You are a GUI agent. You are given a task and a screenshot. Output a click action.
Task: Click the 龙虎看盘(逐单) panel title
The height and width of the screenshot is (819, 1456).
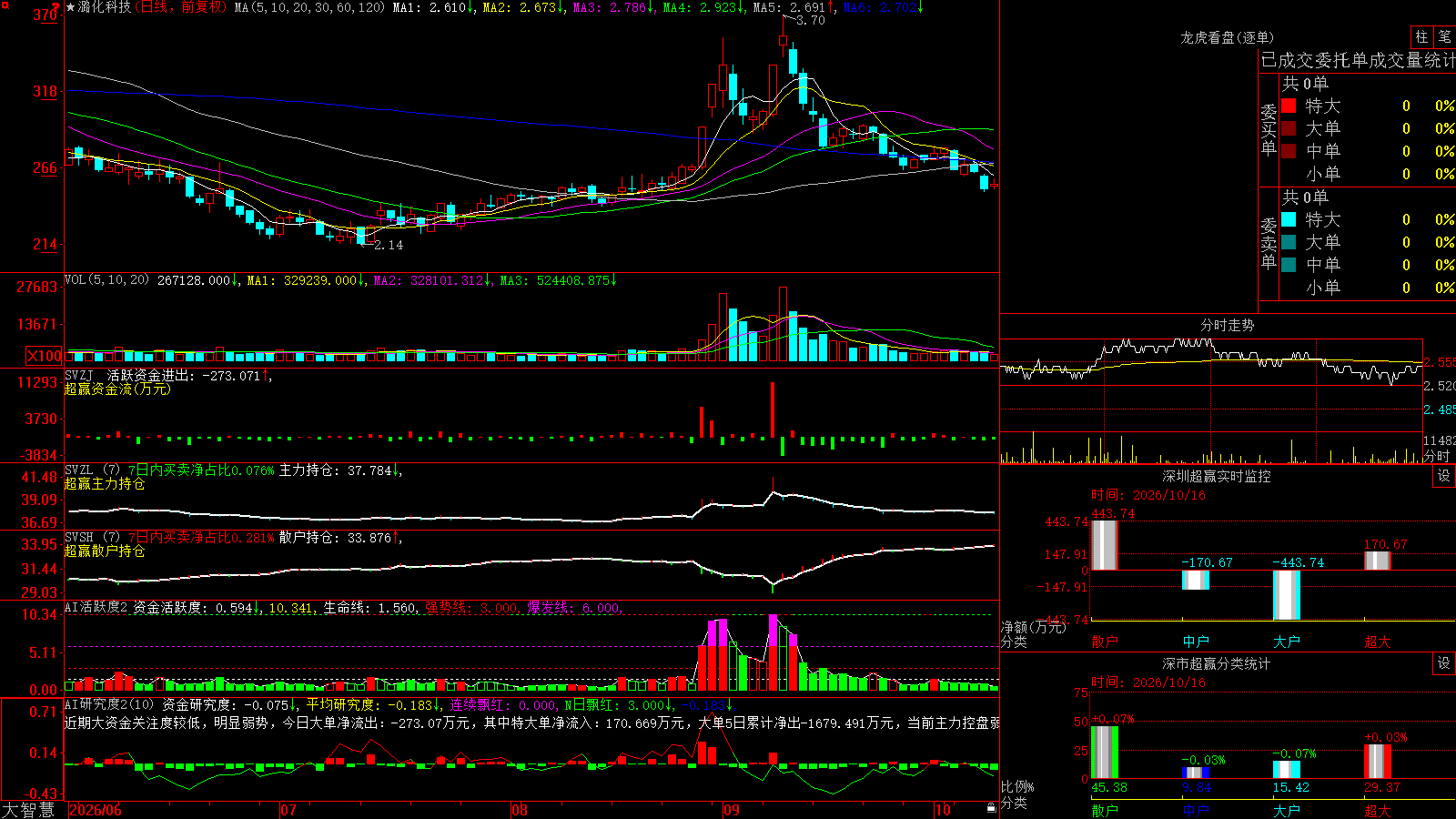pos(1227,37)
